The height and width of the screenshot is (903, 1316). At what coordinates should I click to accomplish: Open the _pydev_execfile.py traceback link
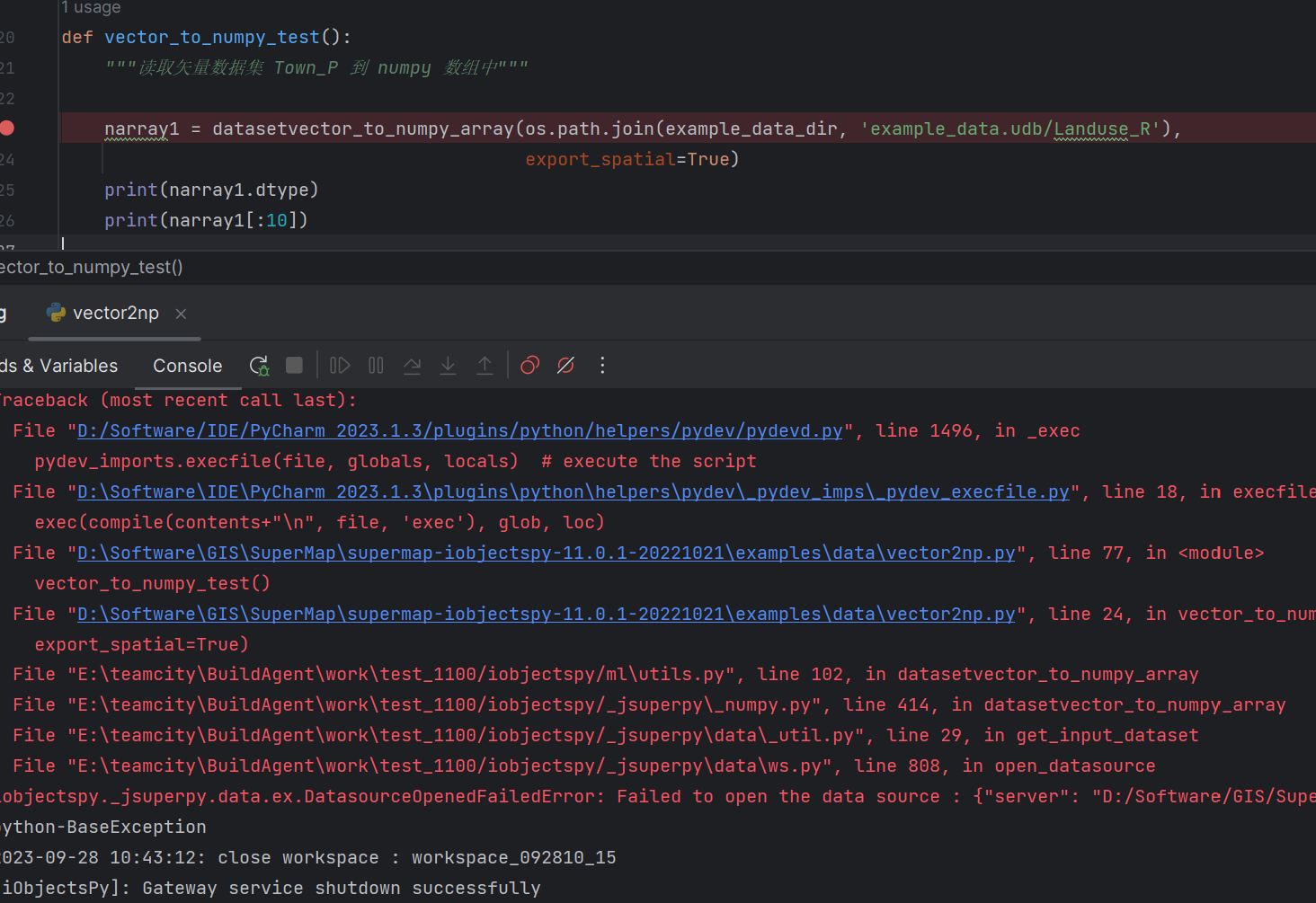pyautogui.click(x=574, y=492)
